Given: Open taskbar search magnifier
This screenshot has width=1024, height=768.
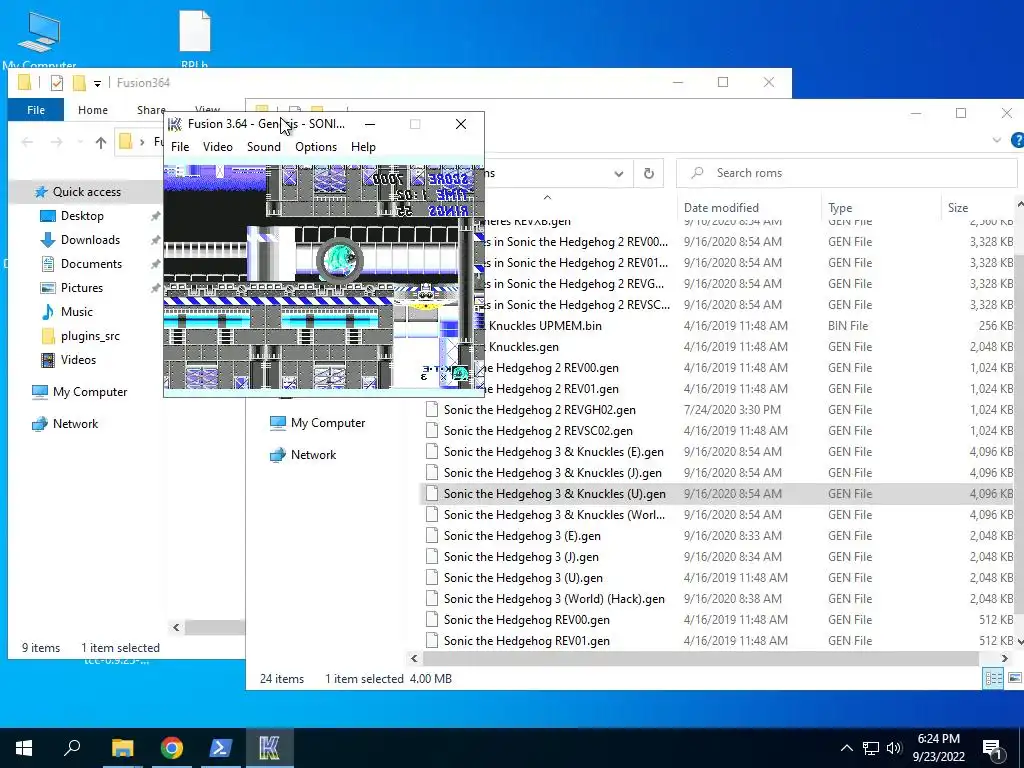Looking at the screenshot, I should point(72,748).
